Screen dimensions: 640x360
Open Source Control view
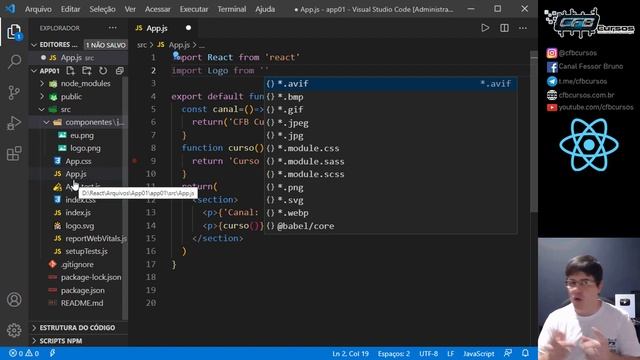click(x=14, y=93)
